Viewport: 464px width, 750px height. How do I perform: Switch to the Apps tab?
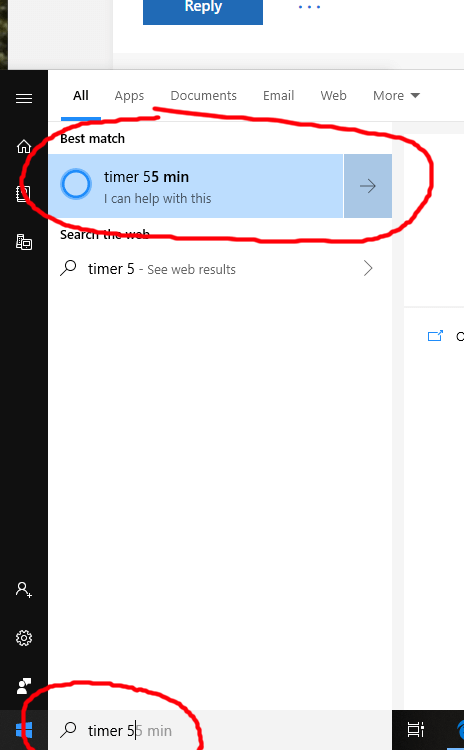tap(129, 96)
